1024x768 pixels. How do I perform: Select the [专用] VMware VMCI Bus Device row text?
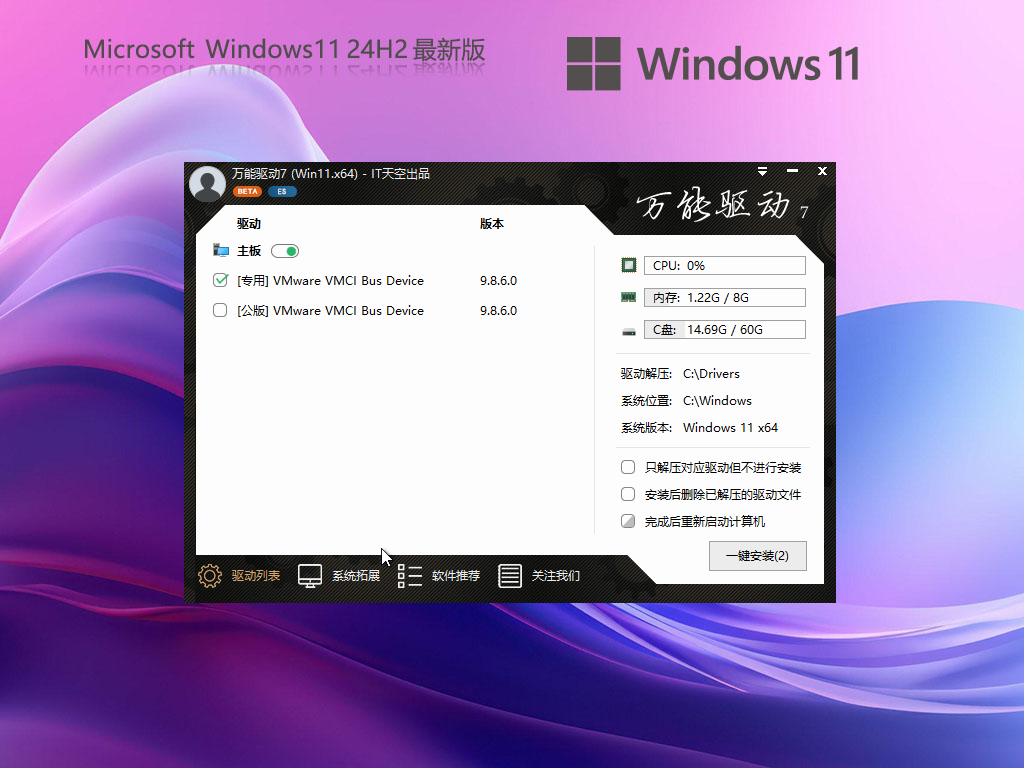point(330,281)
